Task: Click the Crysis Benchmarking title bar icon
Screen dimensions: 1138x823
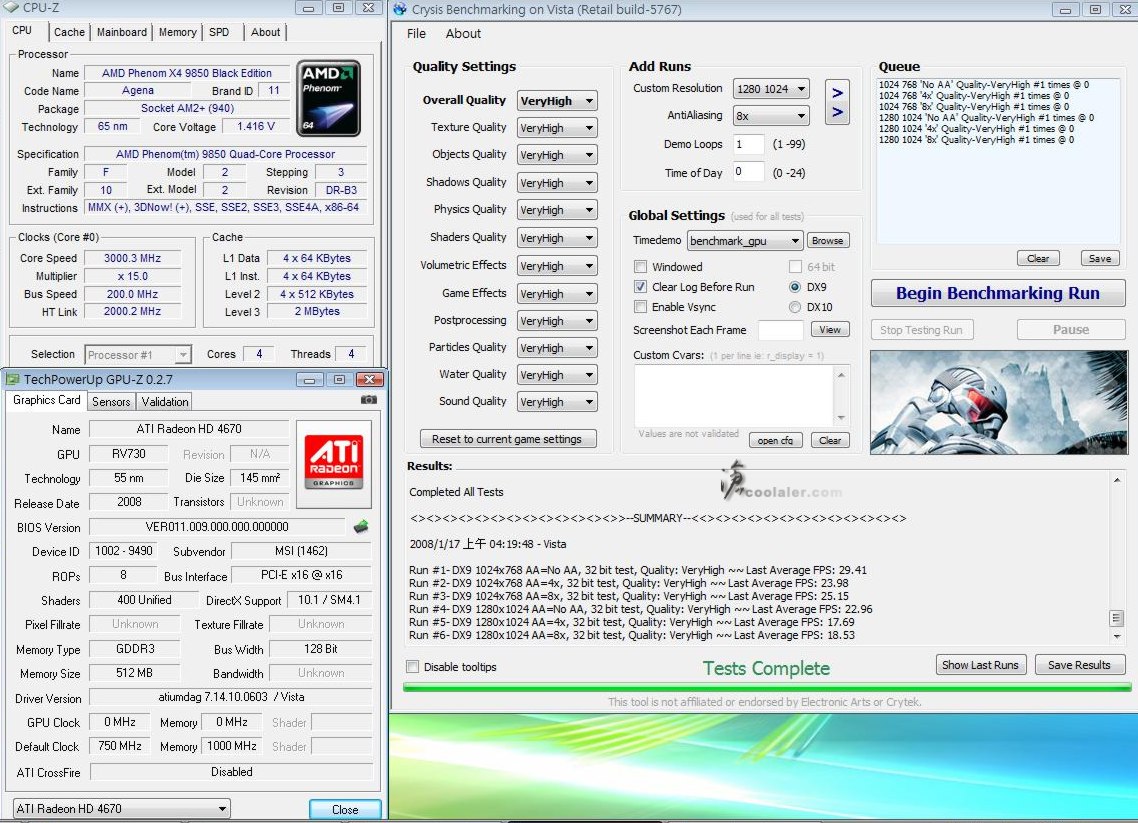Action: [x=399, y=9]
